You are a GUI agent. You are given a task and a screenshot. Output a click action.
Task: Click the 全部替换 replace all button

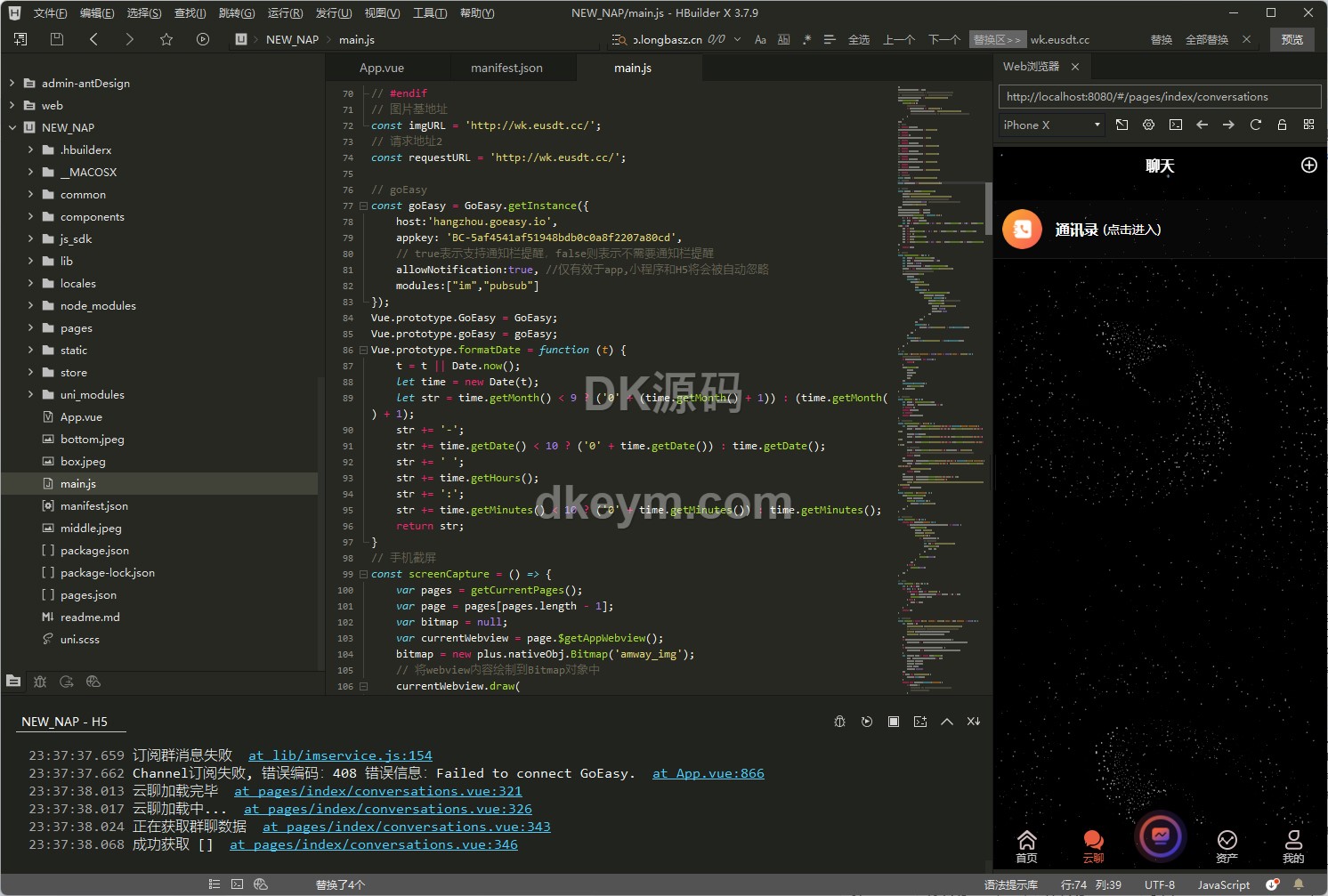click(1206, 39)
